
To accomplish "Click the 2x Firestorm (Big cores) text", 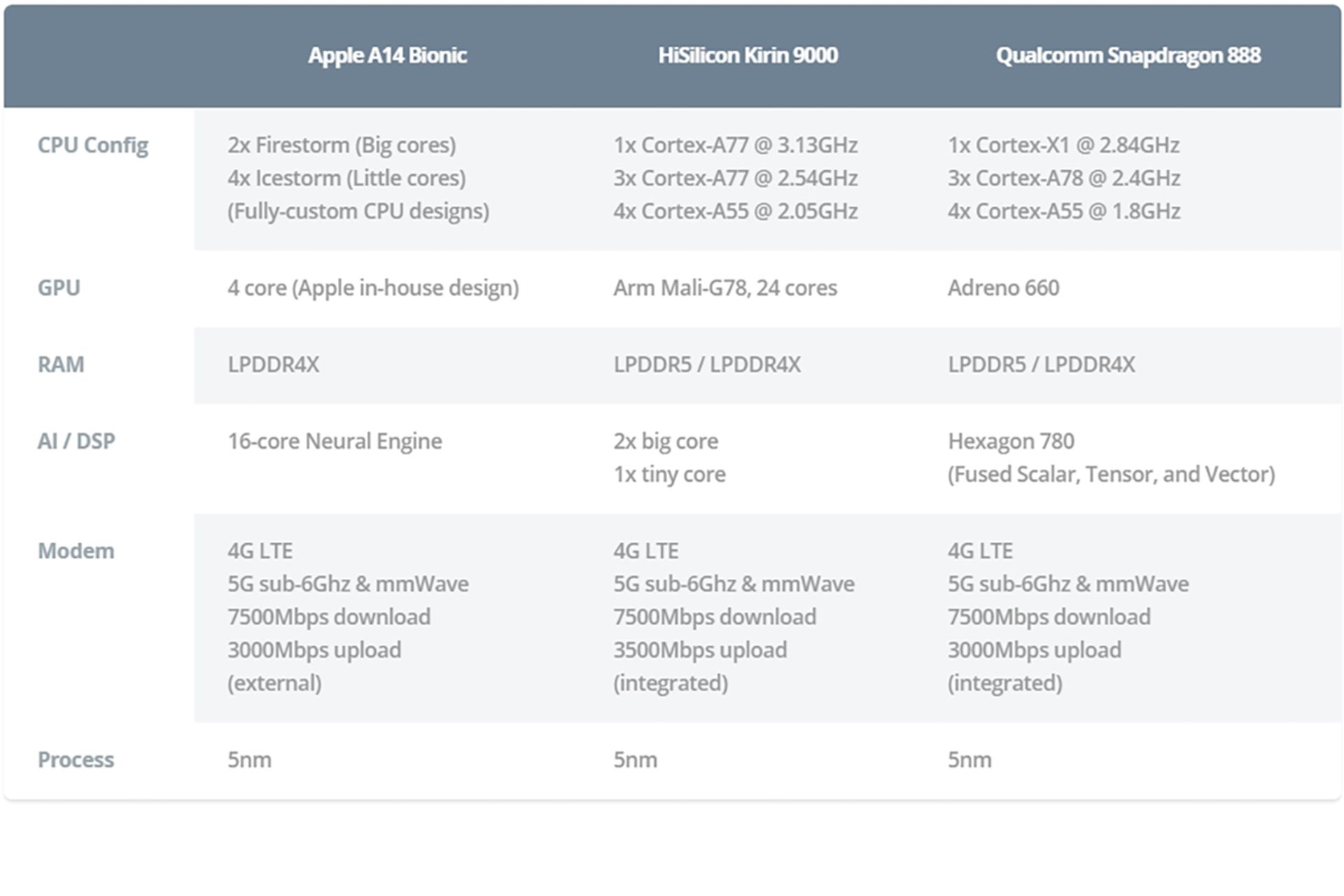I will [342, 145].
